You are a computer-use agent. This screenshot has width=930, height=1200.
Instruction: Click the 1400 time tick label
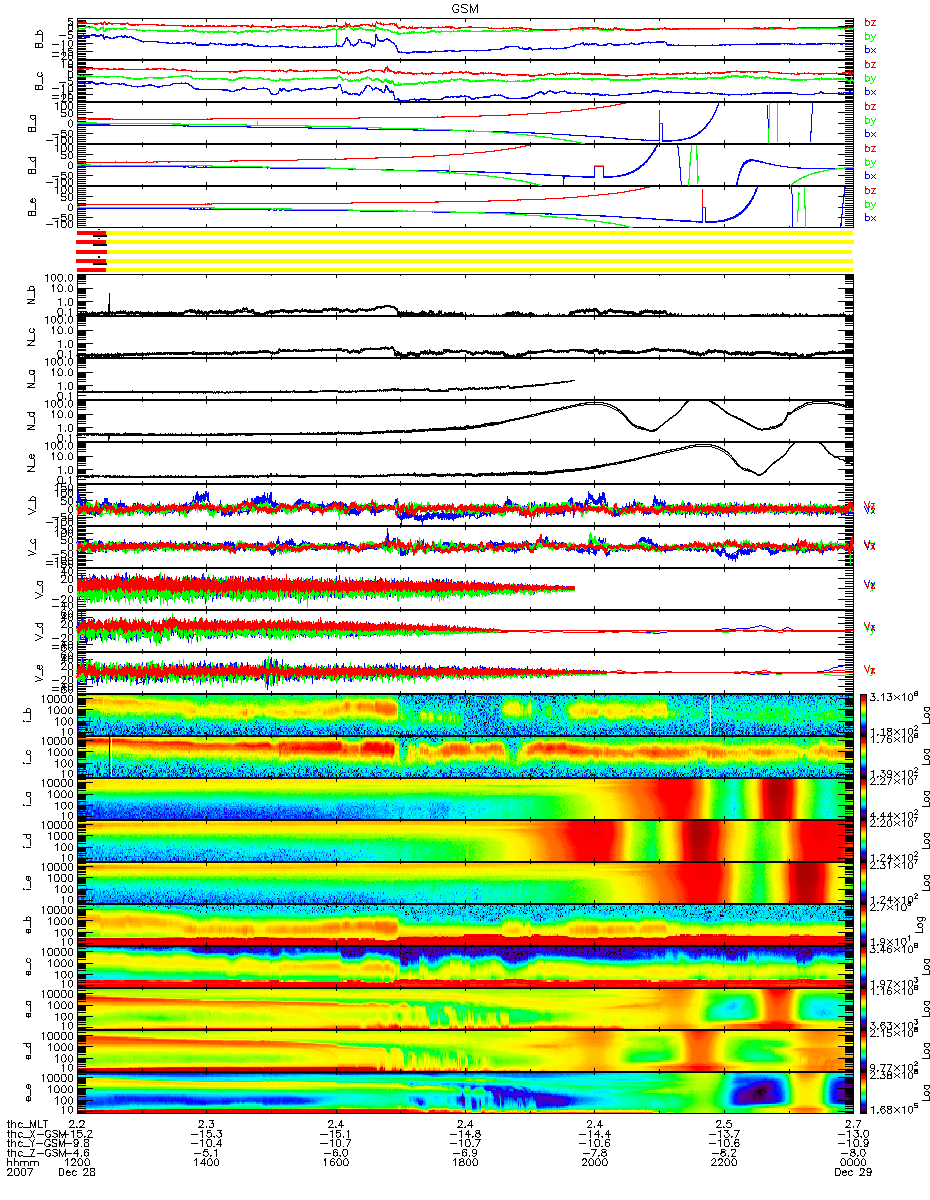click(x=205, y=1162)
